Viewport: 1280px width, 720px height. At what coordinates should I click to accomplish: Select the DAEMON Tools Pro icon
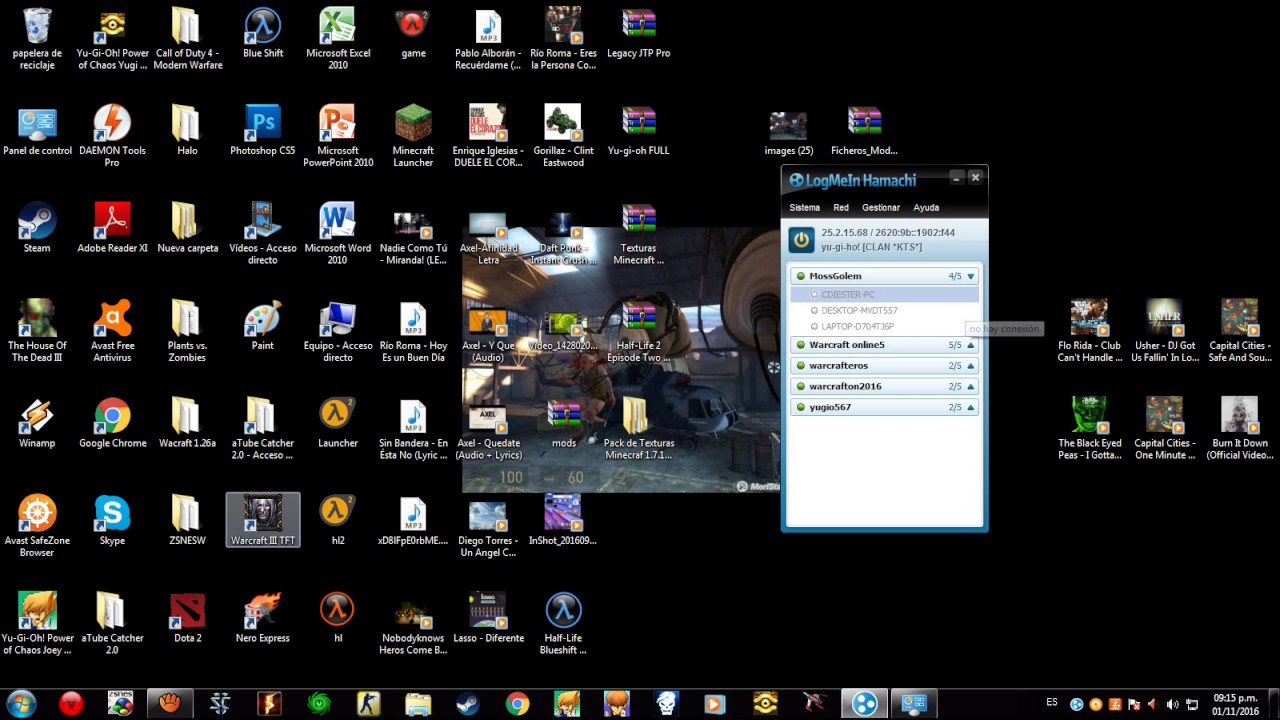[x=112, y=137]
